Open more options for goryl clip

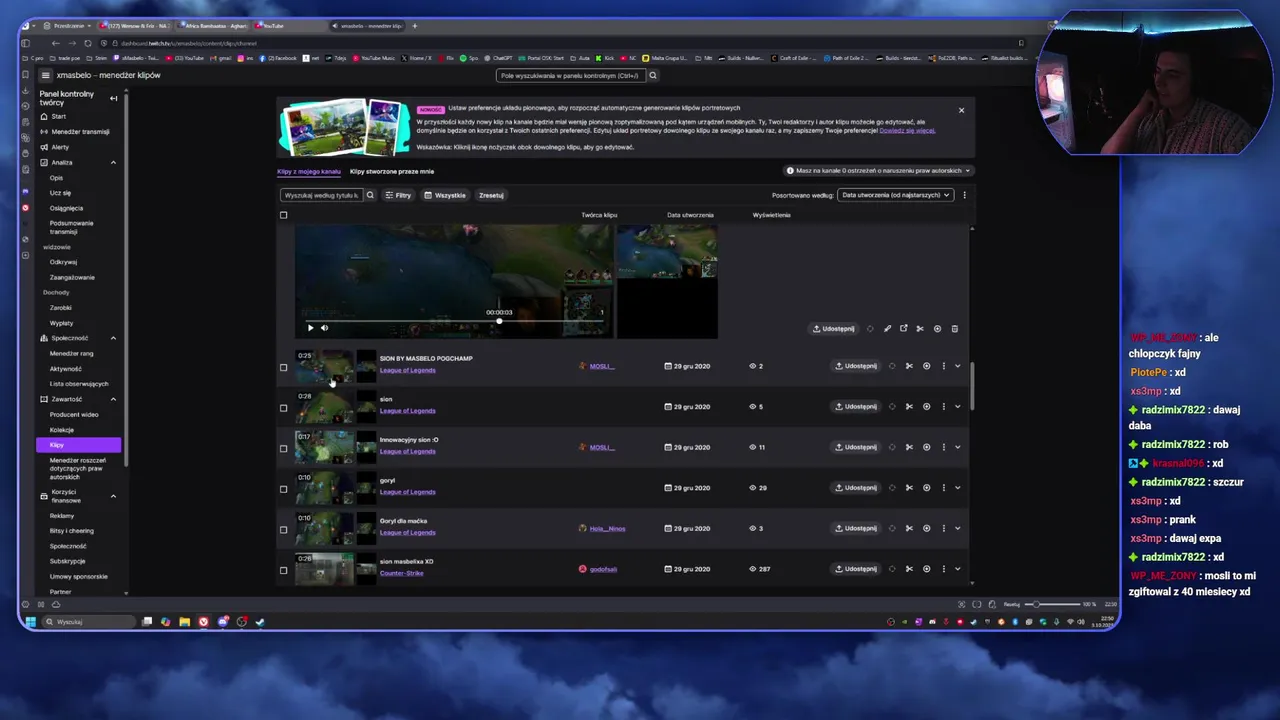[x=943, y=488]
